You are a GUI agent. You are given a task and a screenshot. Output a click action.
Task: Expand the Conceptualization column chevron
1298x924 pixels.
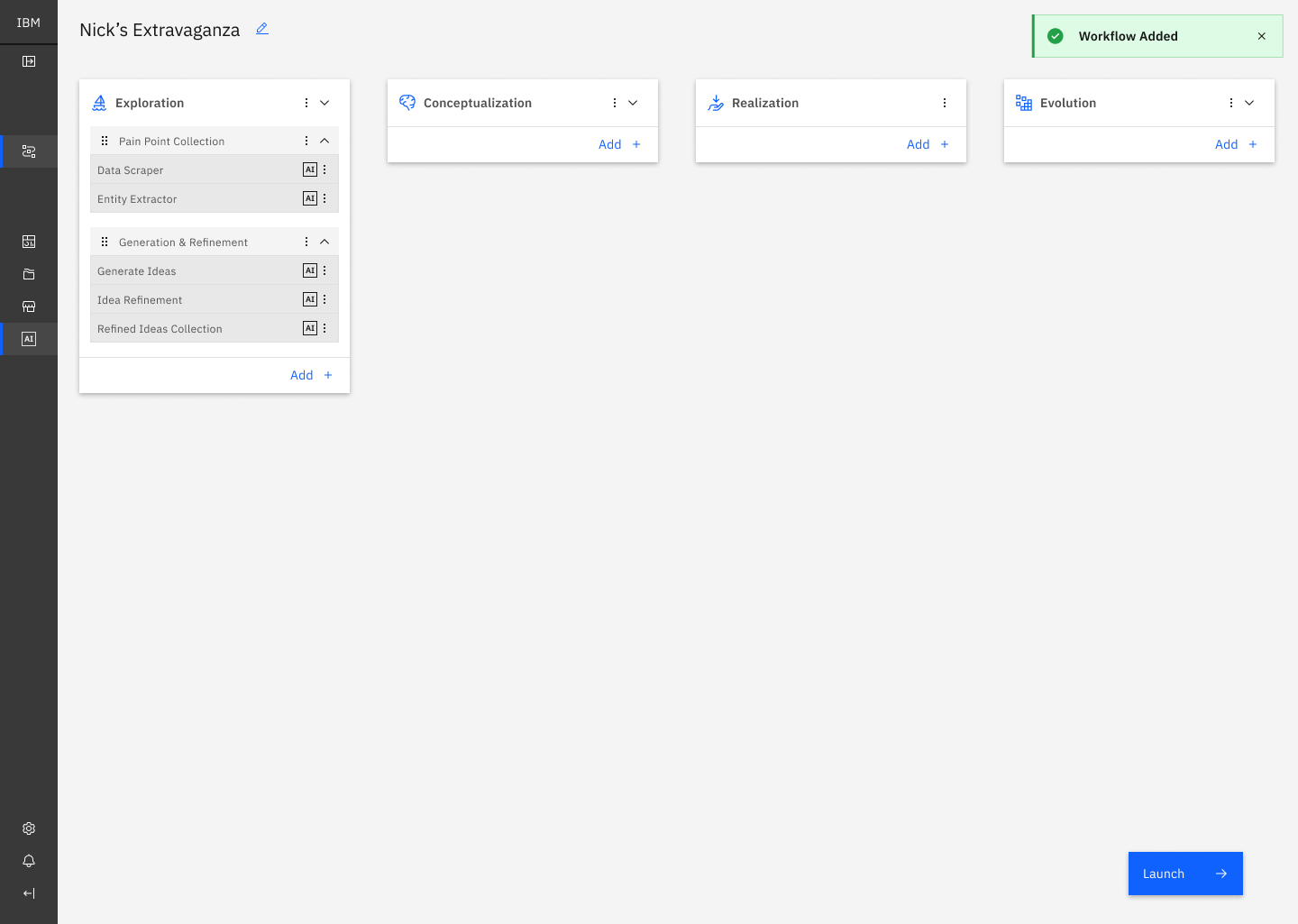click(632, 102)
